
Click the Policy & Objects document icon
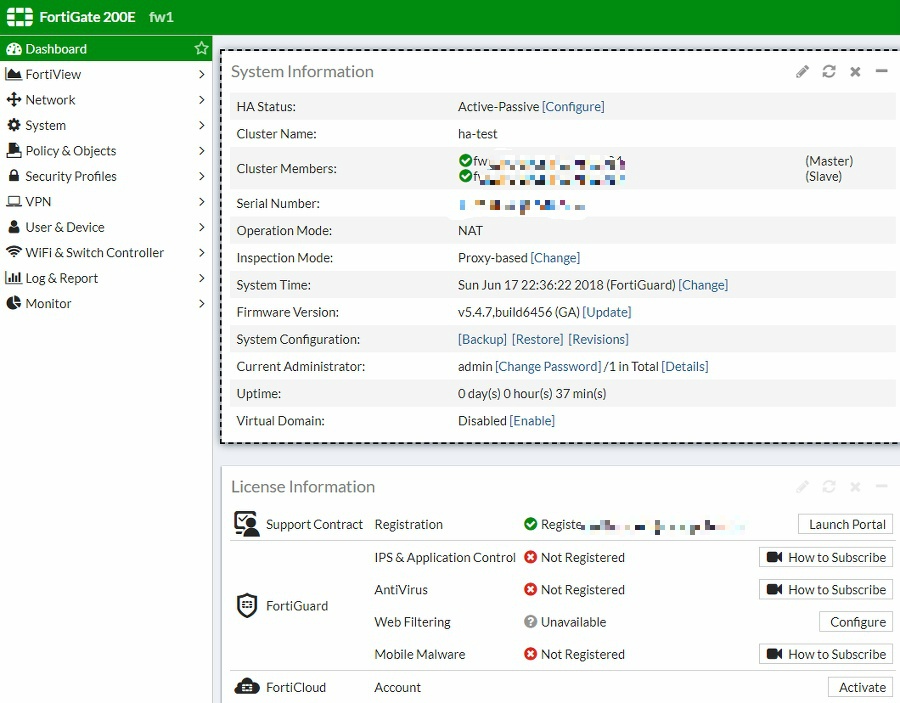14,150
